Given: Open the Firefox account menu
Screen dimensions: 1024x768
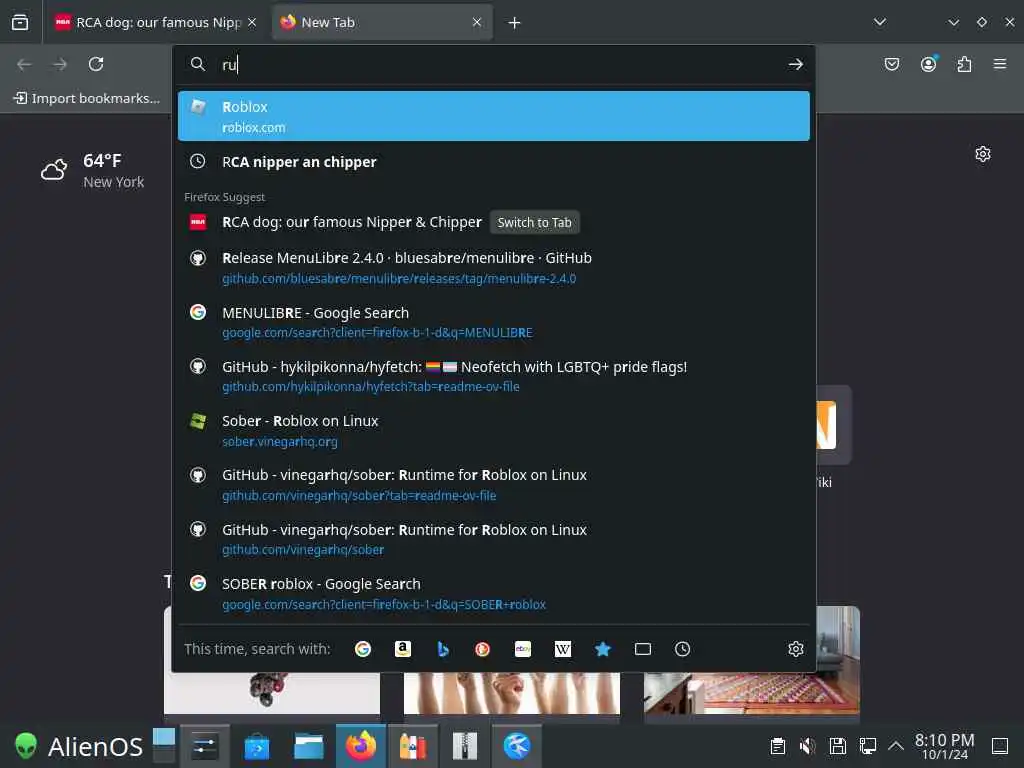Looking at the screenshot, I should [928, 64].
